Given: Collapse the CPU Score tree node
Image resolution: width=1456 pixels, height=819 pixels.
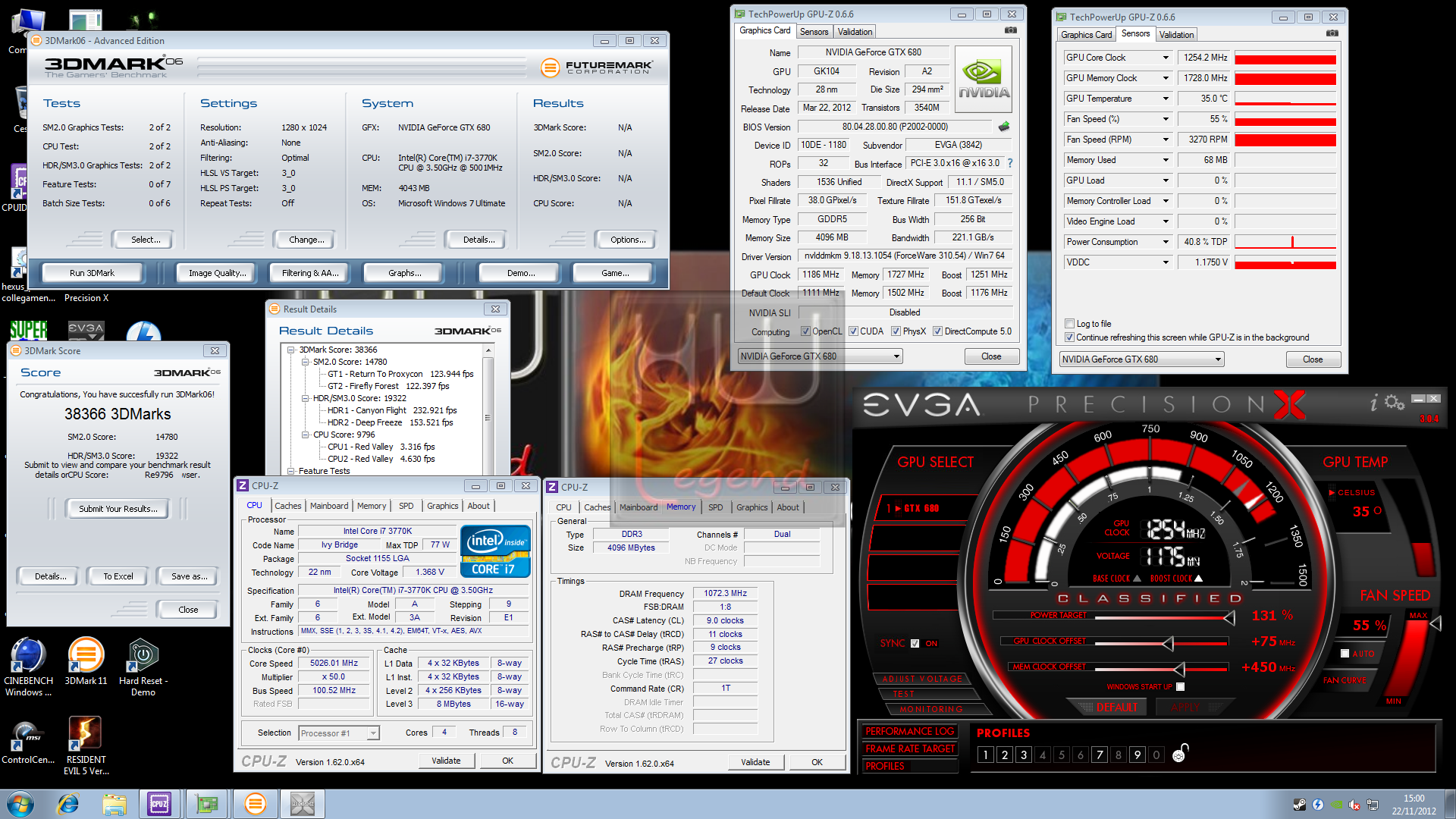Looking at the screenshot, I should click(306, 435).
